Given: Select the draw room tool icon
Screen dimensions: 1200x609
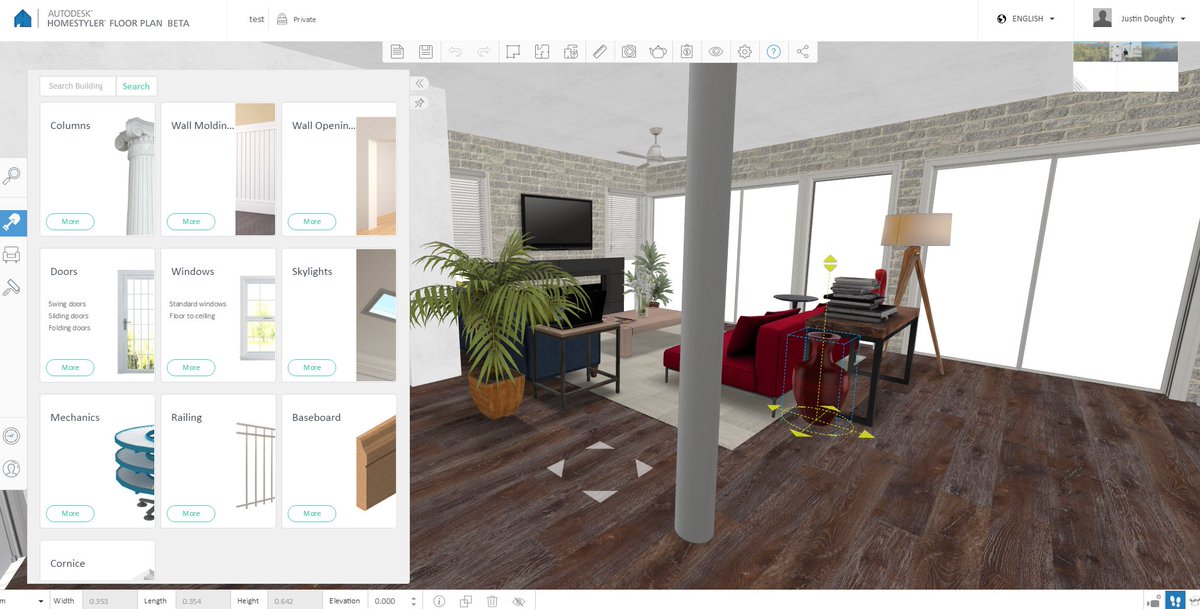Looking at the screenshot, I should point(513,51).
